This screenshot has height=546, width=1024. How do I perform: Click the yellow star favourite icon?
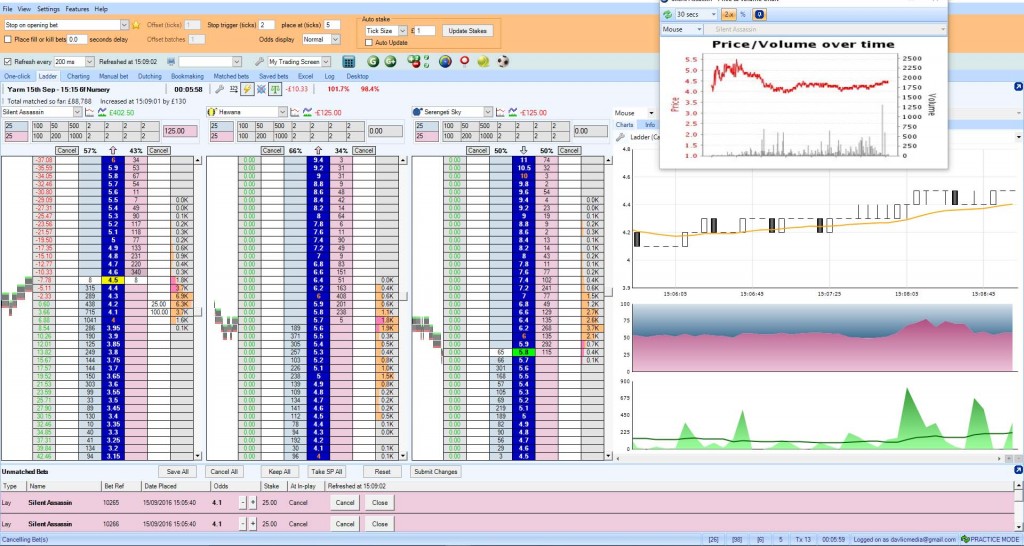click(136, 25)
